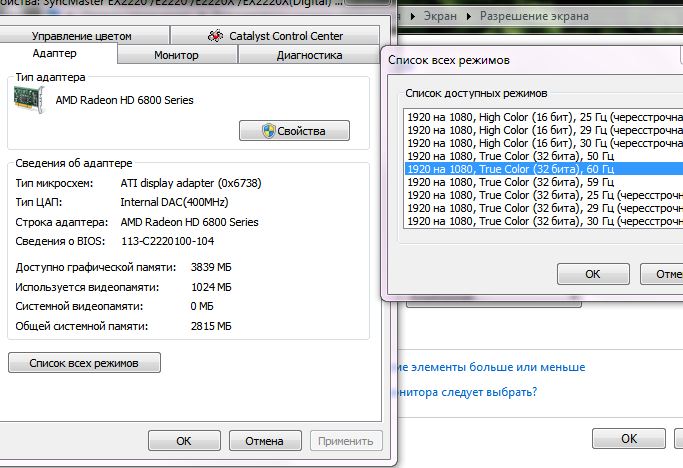Click ОК in the adapter properties dialog

coord(184,440)
